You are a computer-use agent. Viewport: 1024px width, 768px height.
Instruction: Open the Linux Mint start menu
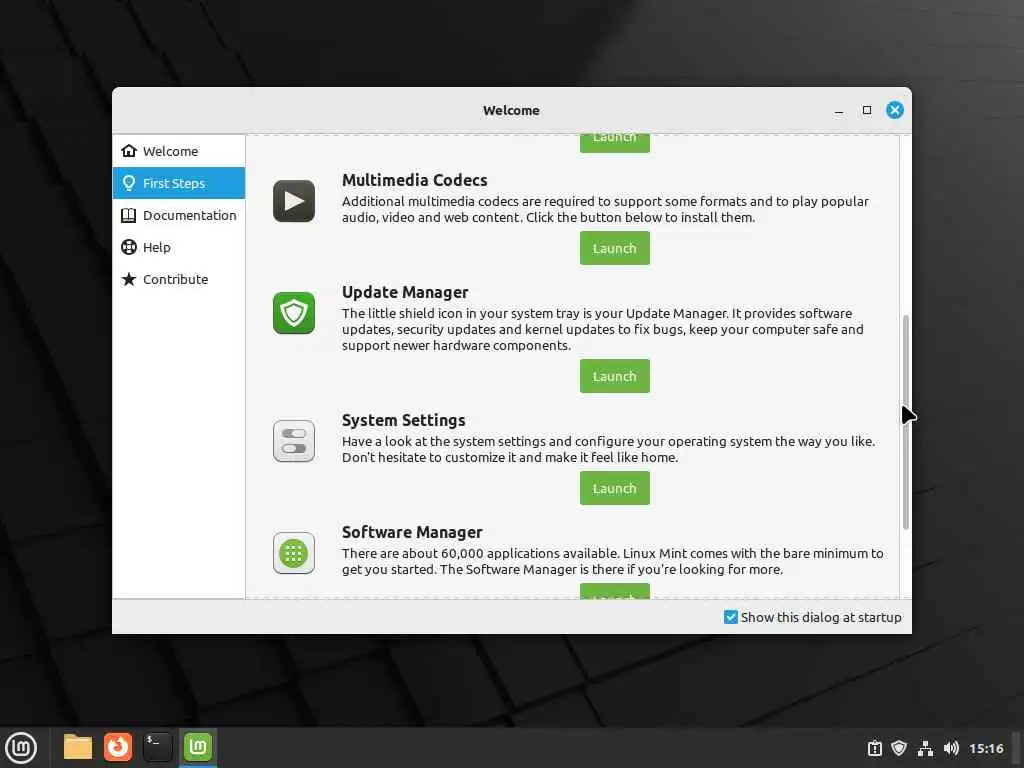point(21,748)
